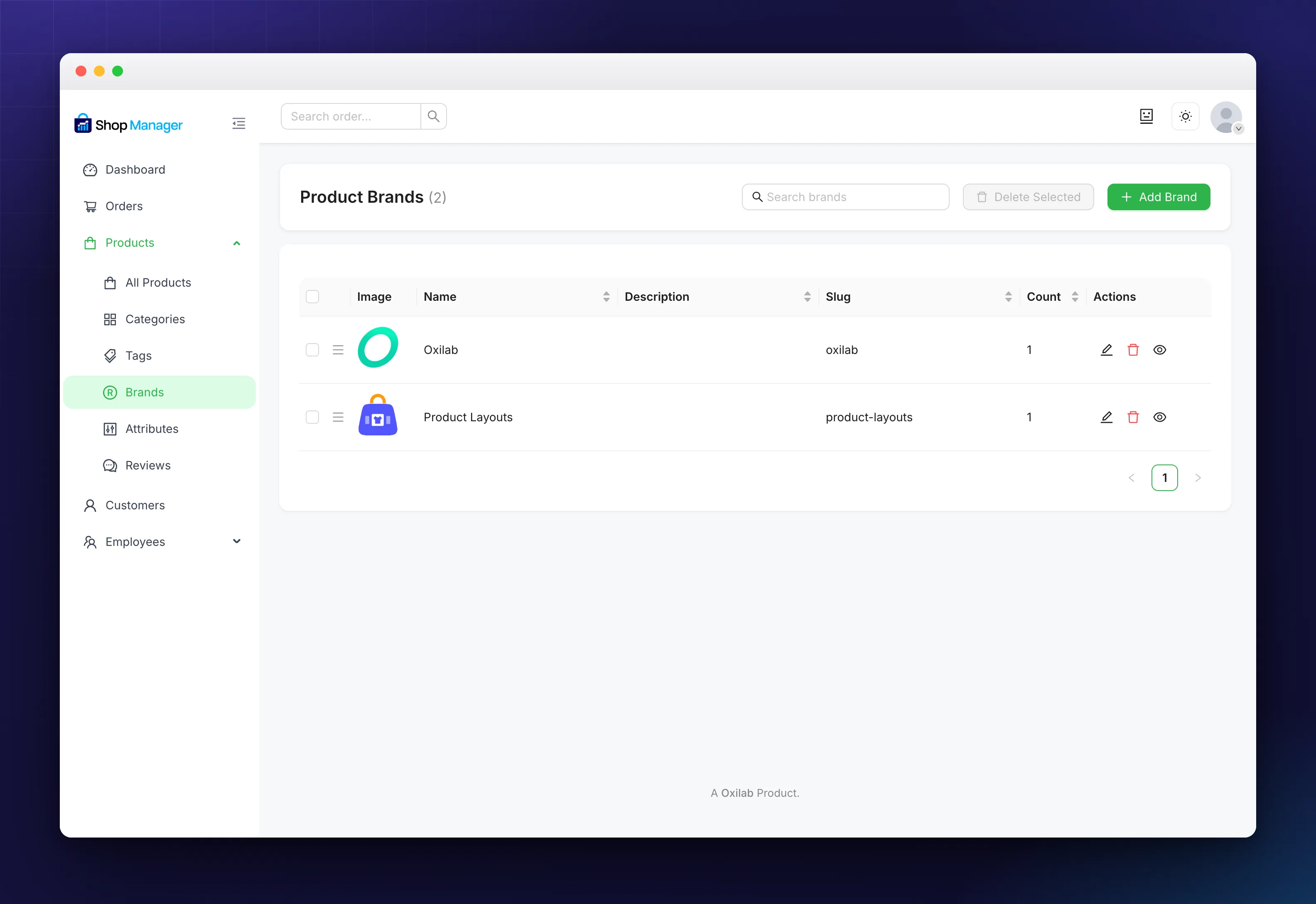1316x904 pixels.
Task: Open Attributes submenu item
Action: tap(159, 429)
